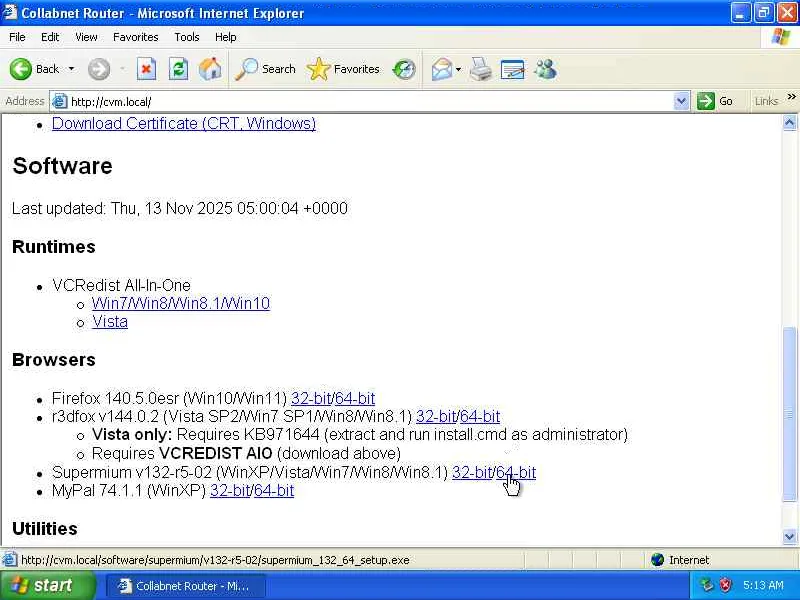
Task: Open Download Certificate (CRT, Windows) link
Action: [184, 123]
